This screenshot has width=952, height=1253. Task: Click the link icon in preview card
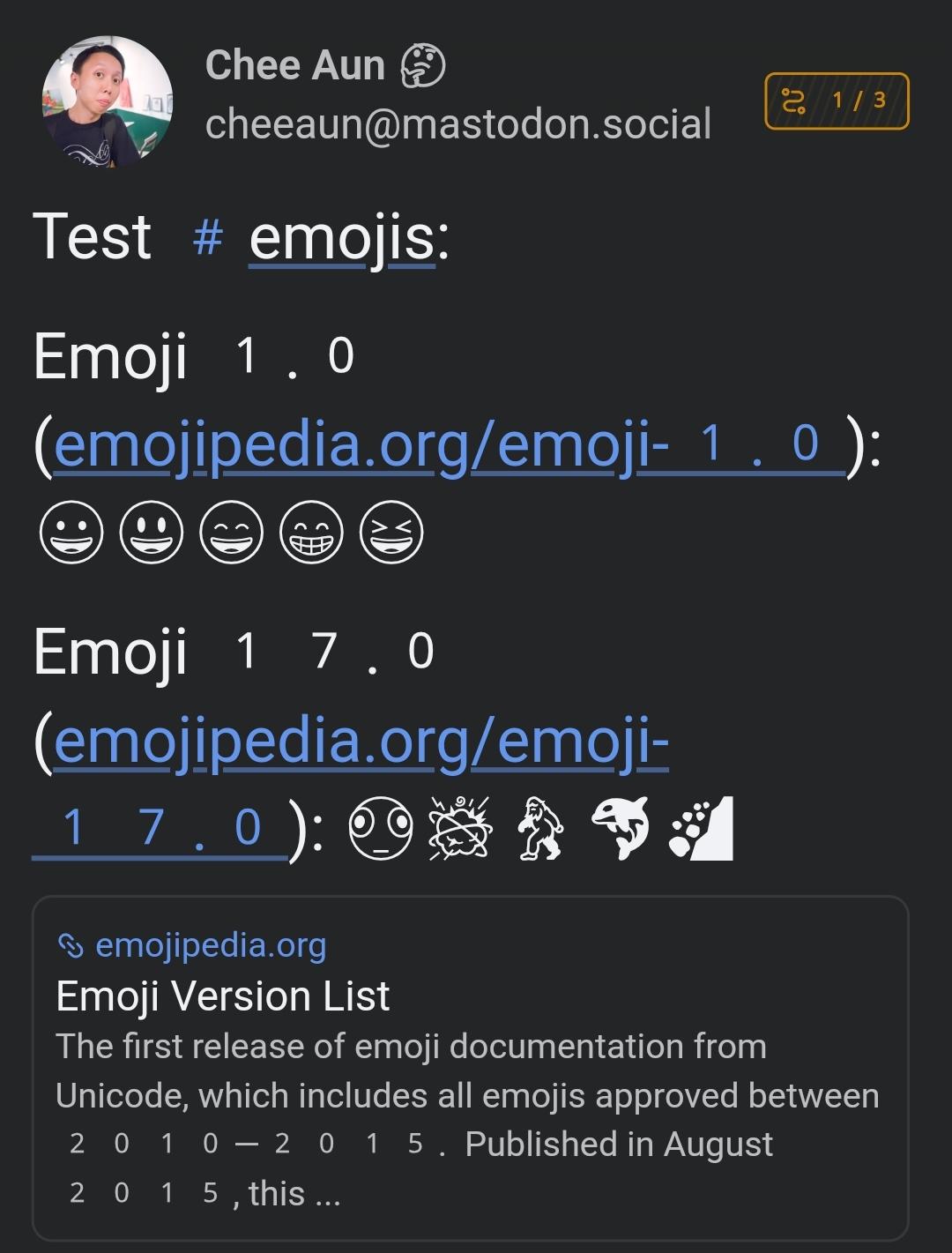pyautogui.click(x=71, y=946)
